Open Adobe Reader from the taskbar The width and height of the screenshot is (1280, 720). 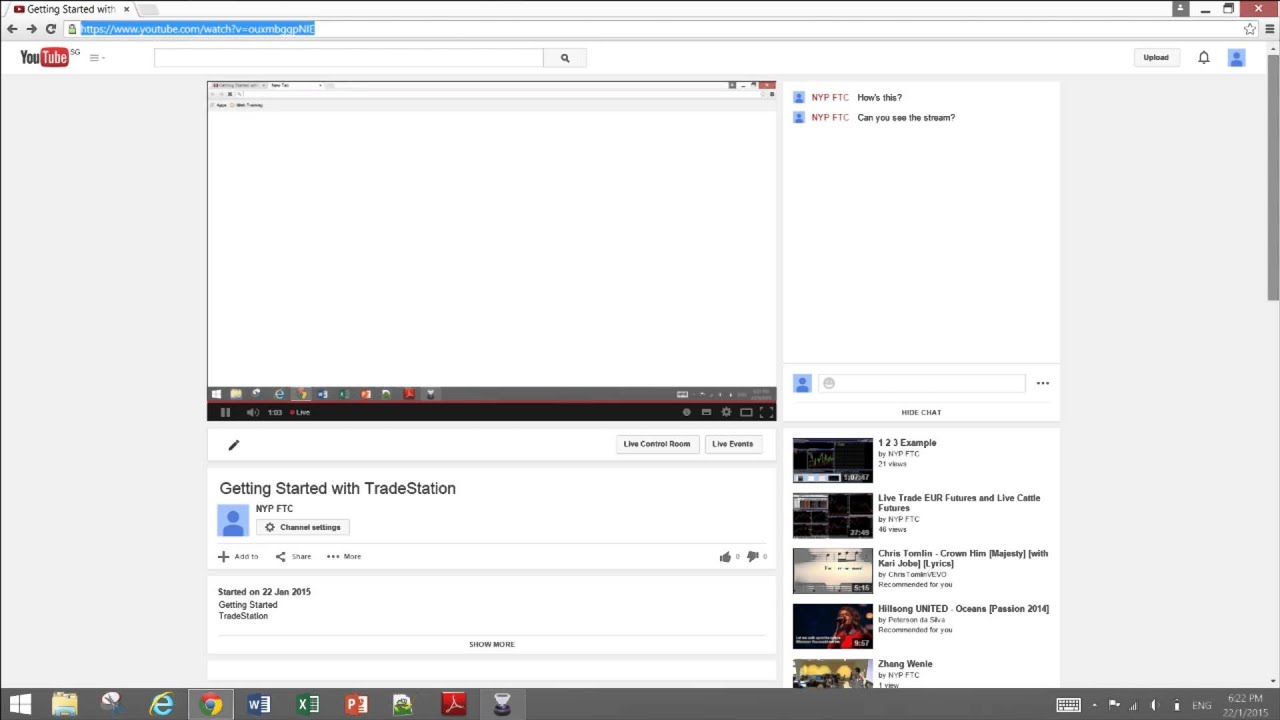(x=454, y=705)
